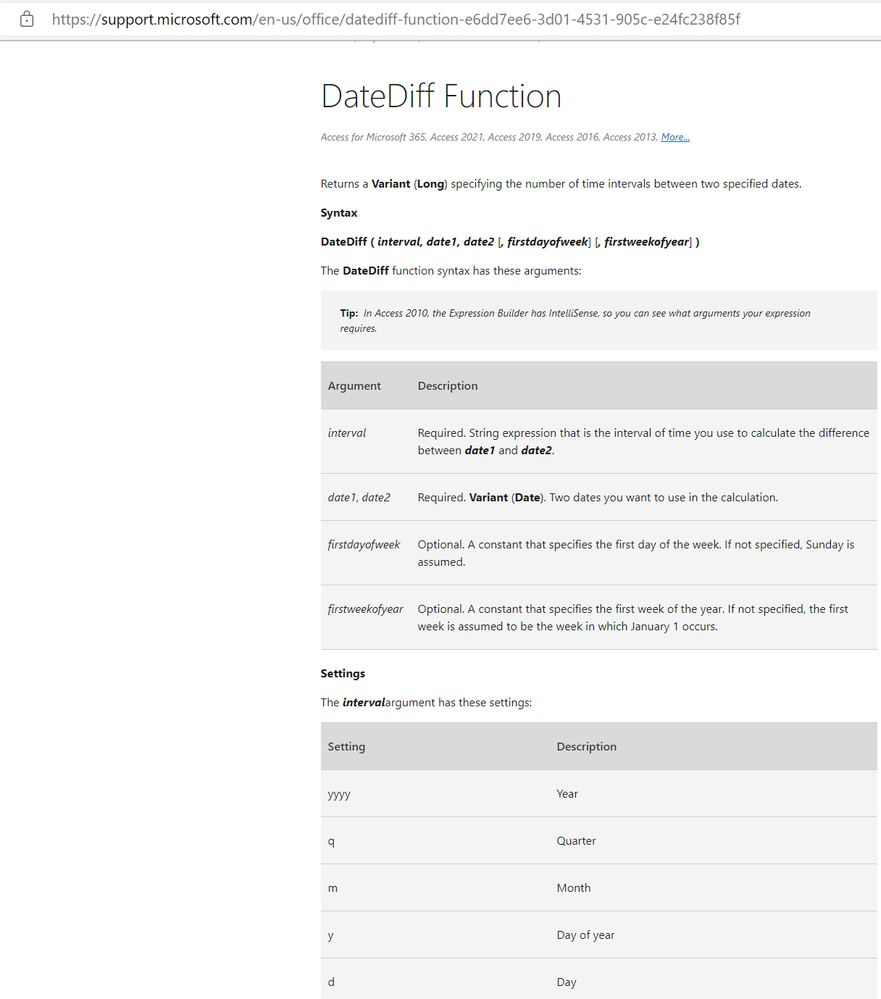This screenshot has height=999, width=881.
Task: Click the Setting column header
Action: [x=347, y=747]
